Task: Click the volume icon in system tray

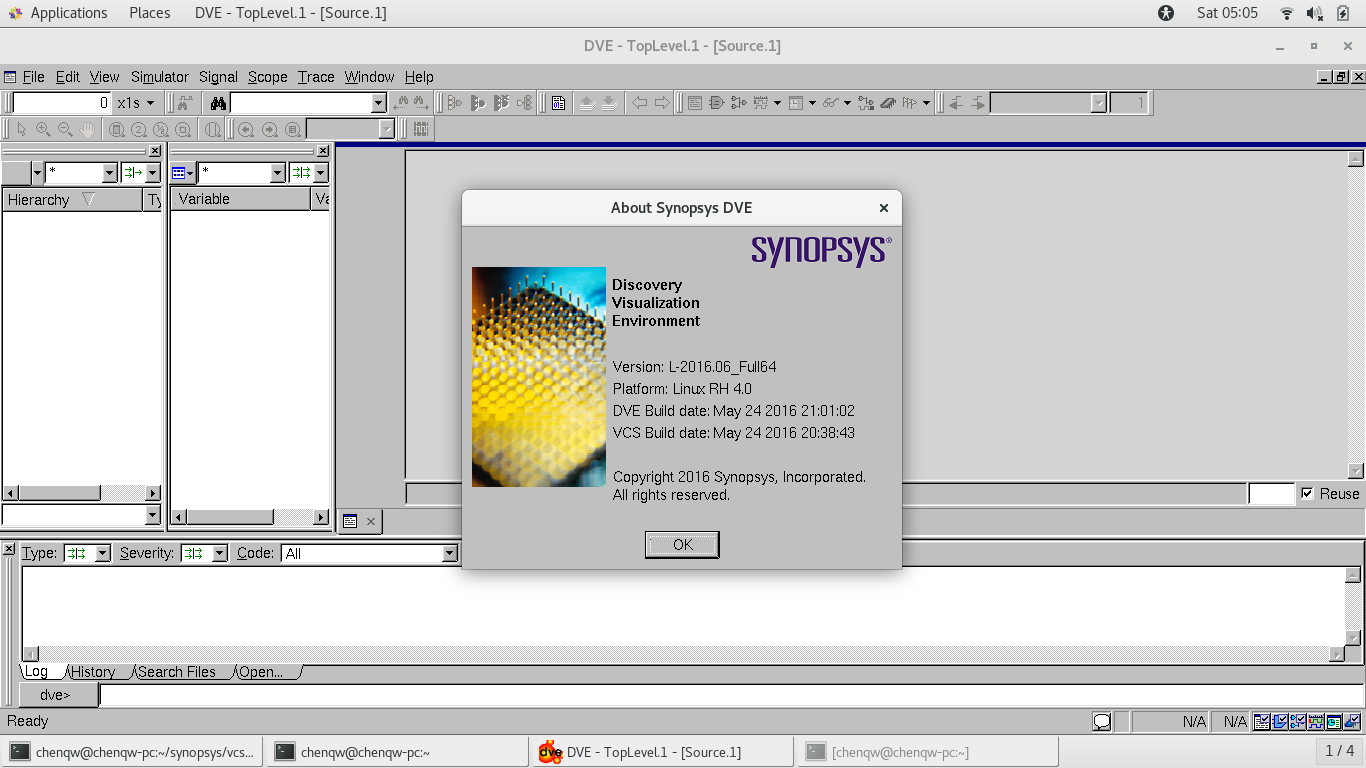Action: tap(1314, 13)
